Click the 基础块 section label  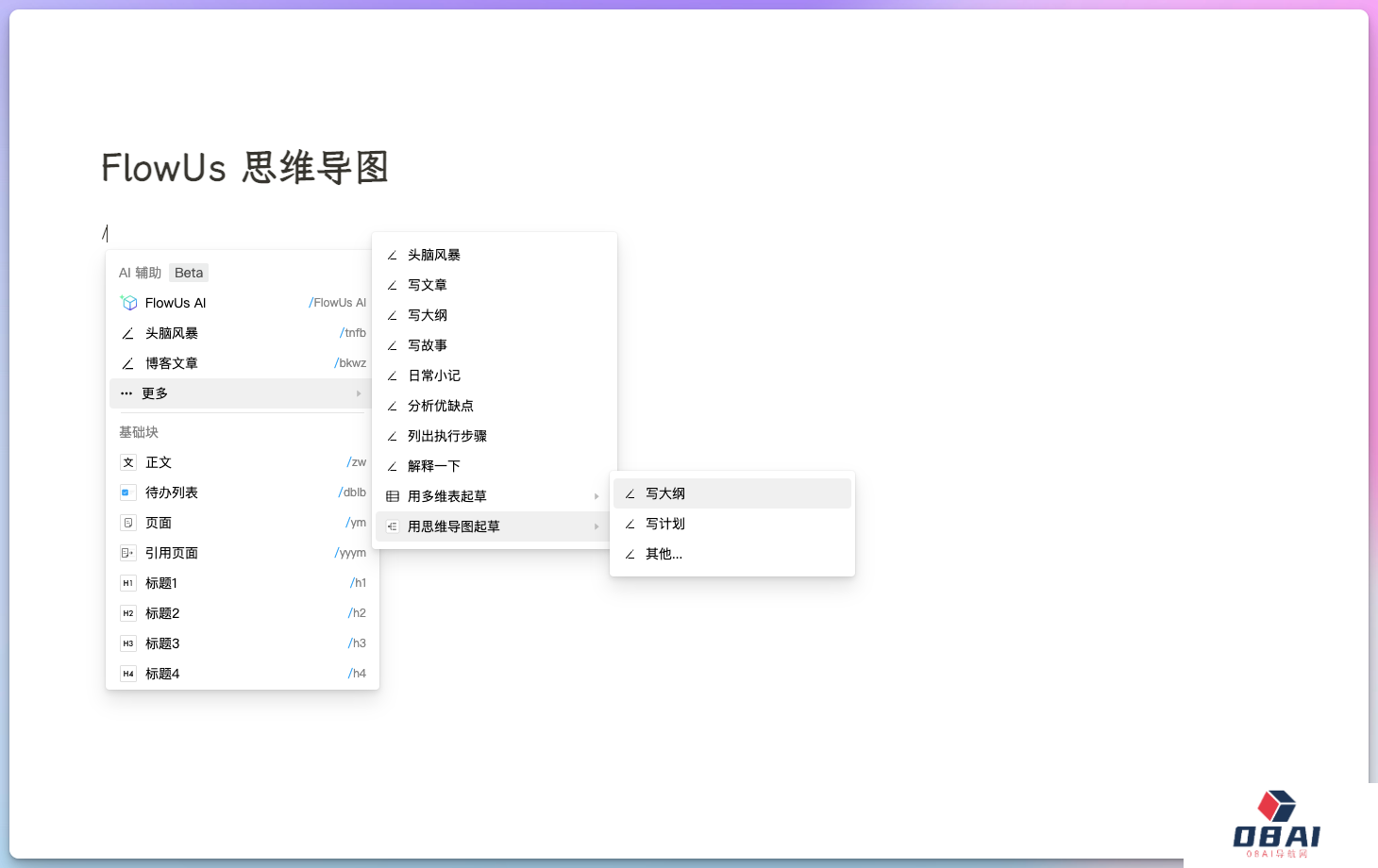139,432
